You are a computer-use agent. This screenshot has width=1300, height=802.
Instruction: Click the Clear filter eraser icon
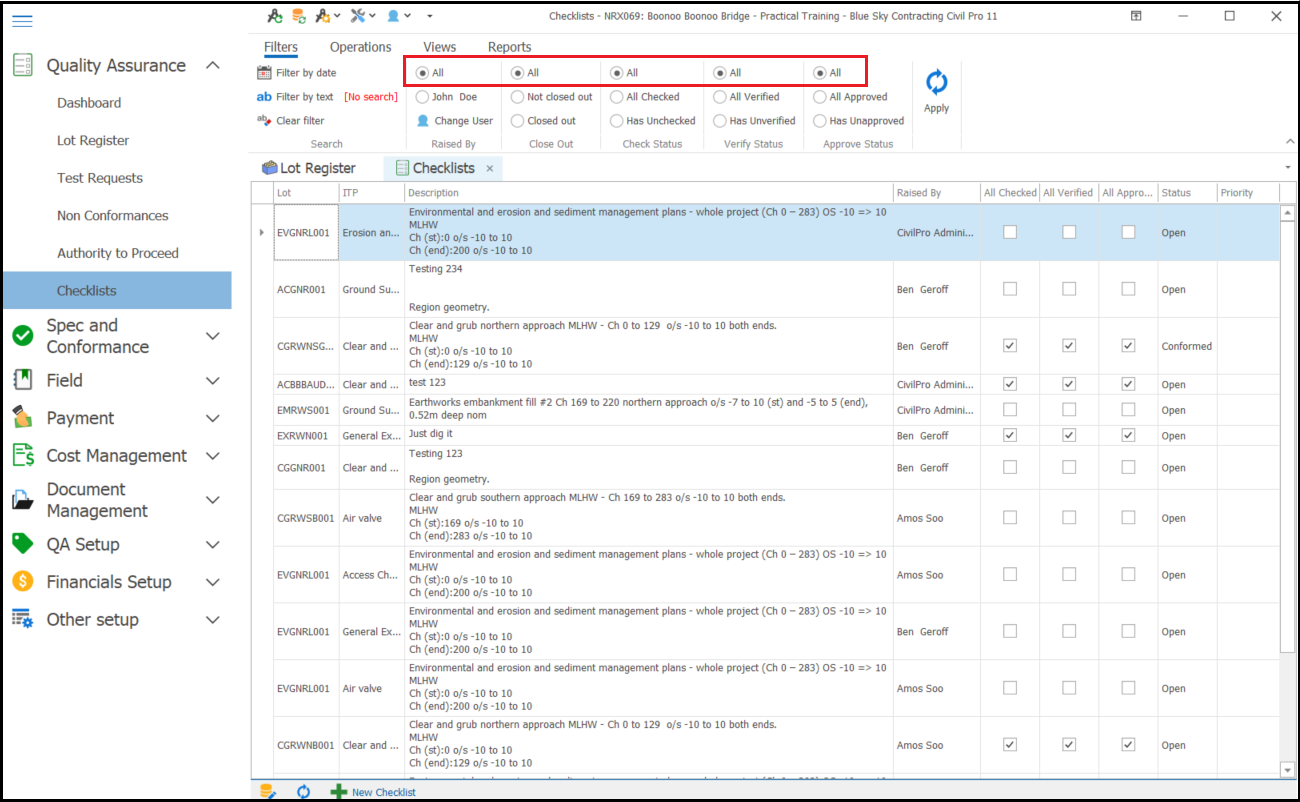pos(264,120)
